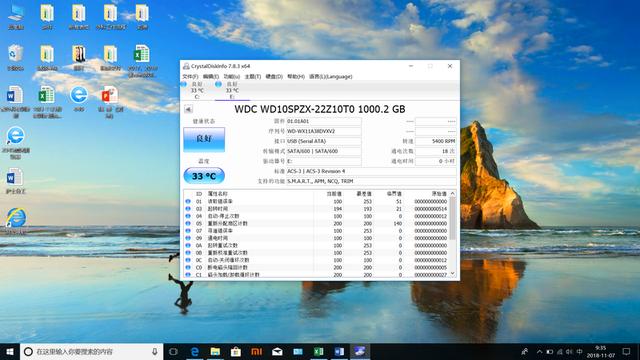Click 33 °C temperature button
Image resolution: width=640 pixels, height=360 pixels.
tap(204, 176)
